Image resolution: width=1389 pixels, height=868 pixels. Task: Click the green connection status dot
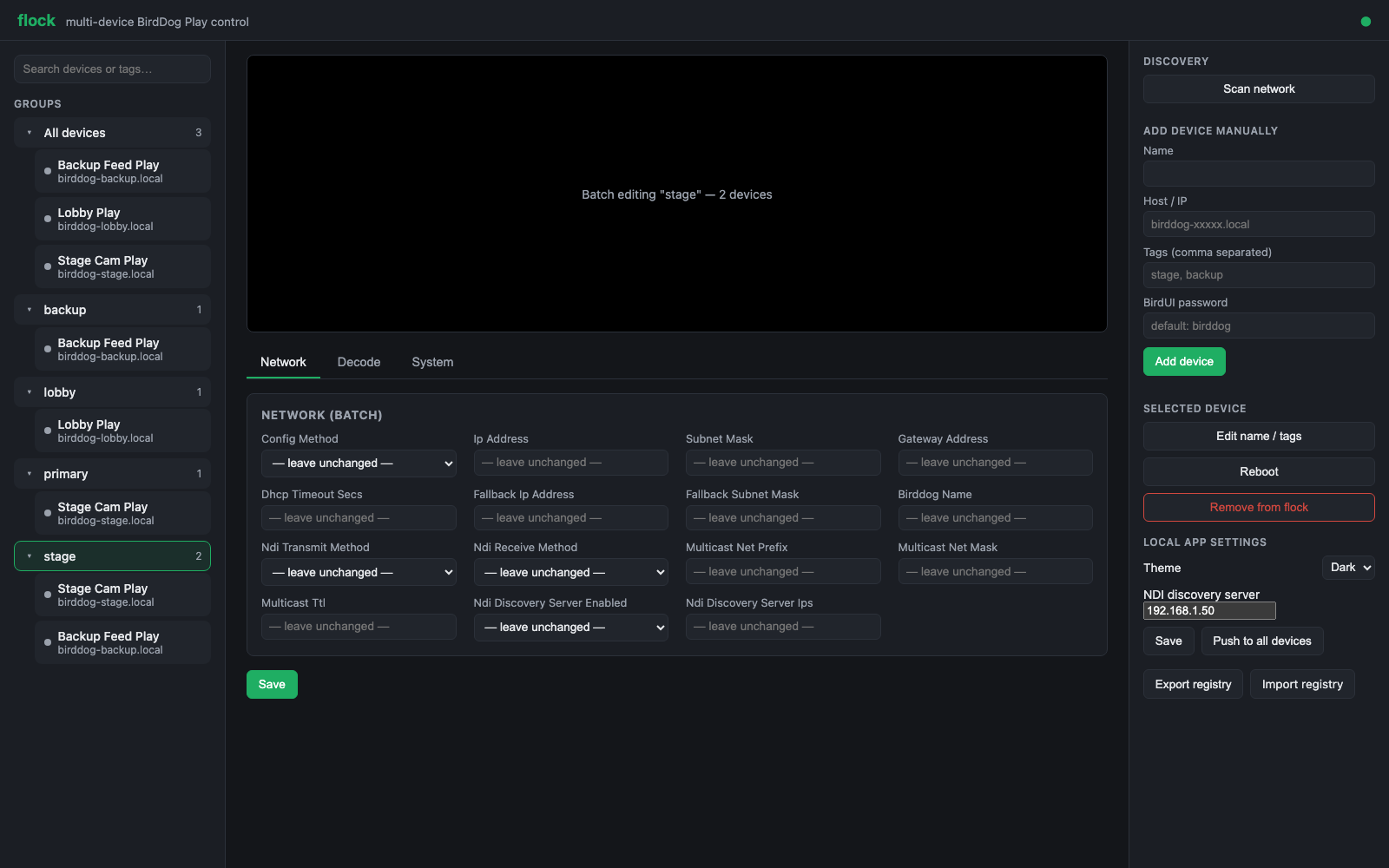1366,22
